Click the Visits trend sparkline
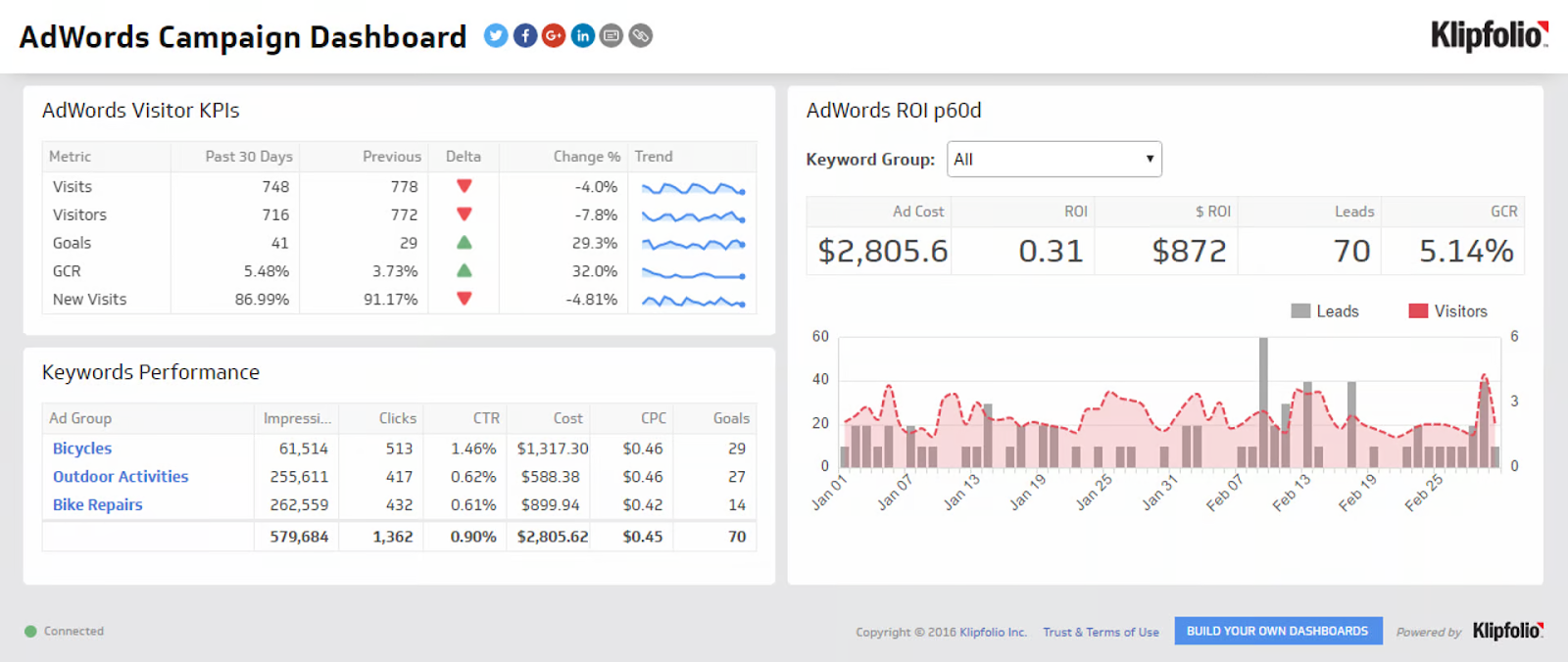Screen dimensions: 1568x662 click(x=693, y=188)
